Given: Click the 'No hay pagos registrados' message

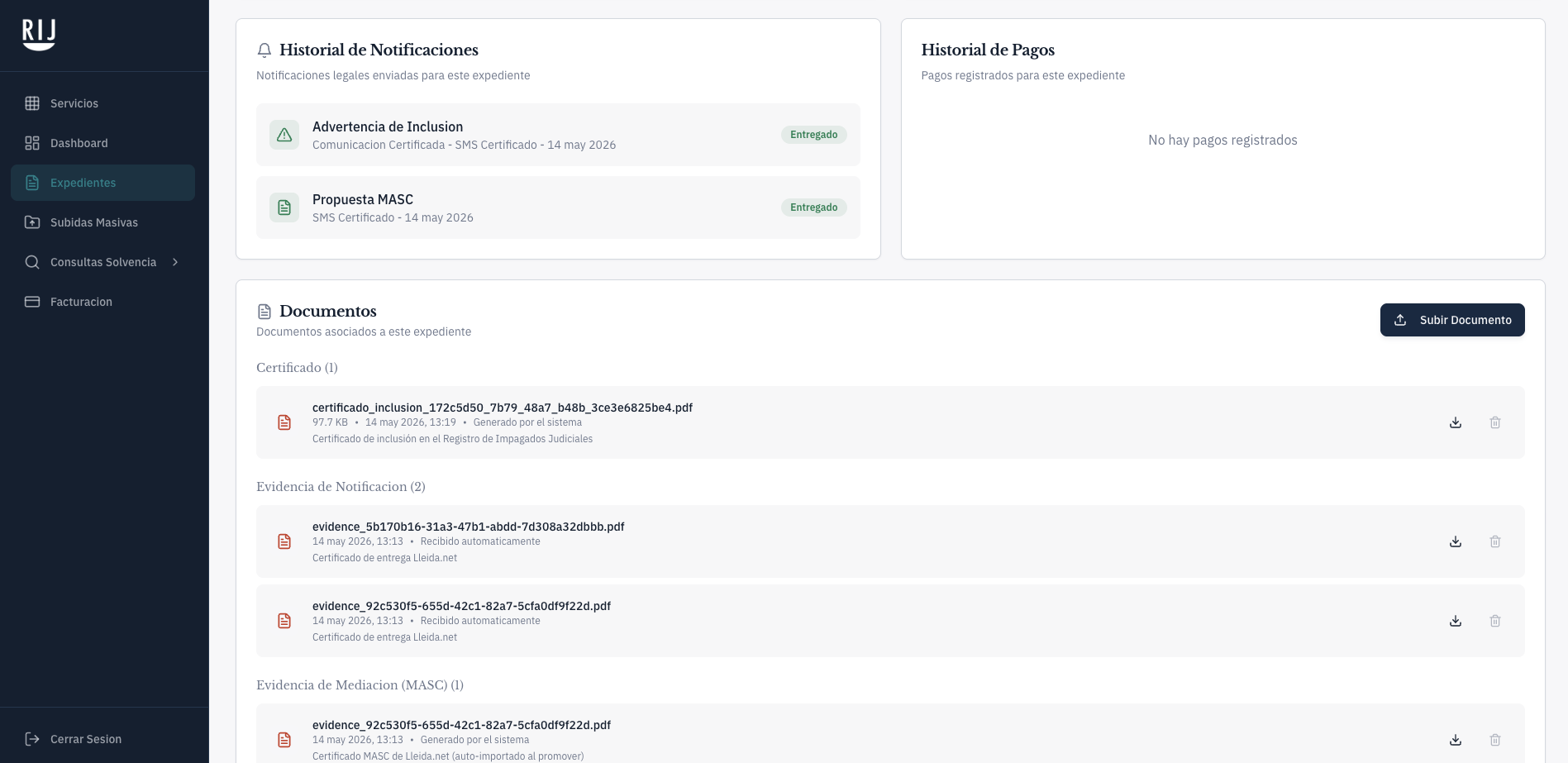Looking at the screenshot, I should tap(1222, 141).
